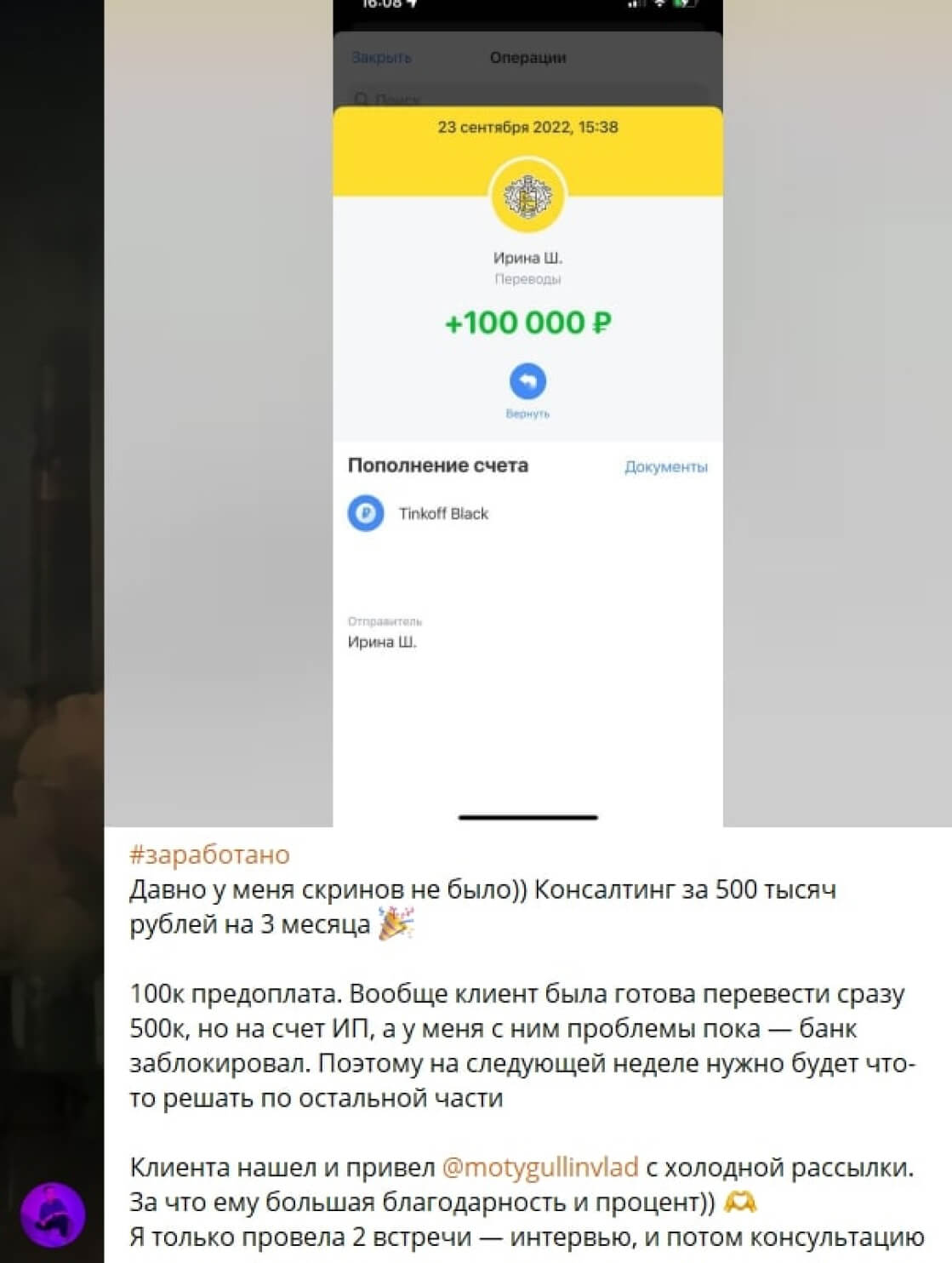Image resolution: width=952 pixels, height=1263 pixels.
Task: Click the #заработано hashtag
Action: coord(209,854)
